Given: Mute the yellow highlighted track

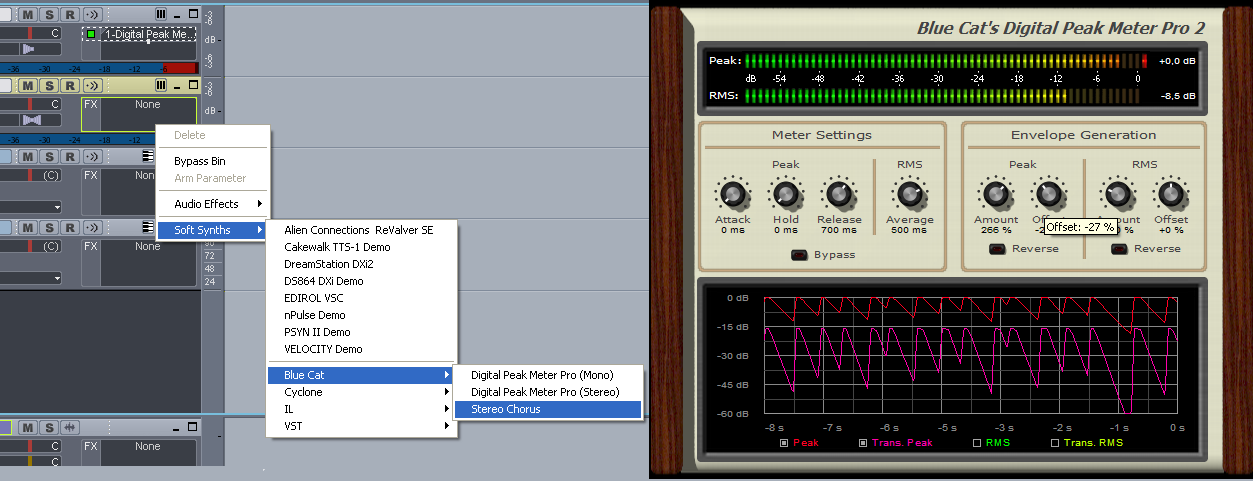Looking at the screenshot, I should [x=29, y=85].
